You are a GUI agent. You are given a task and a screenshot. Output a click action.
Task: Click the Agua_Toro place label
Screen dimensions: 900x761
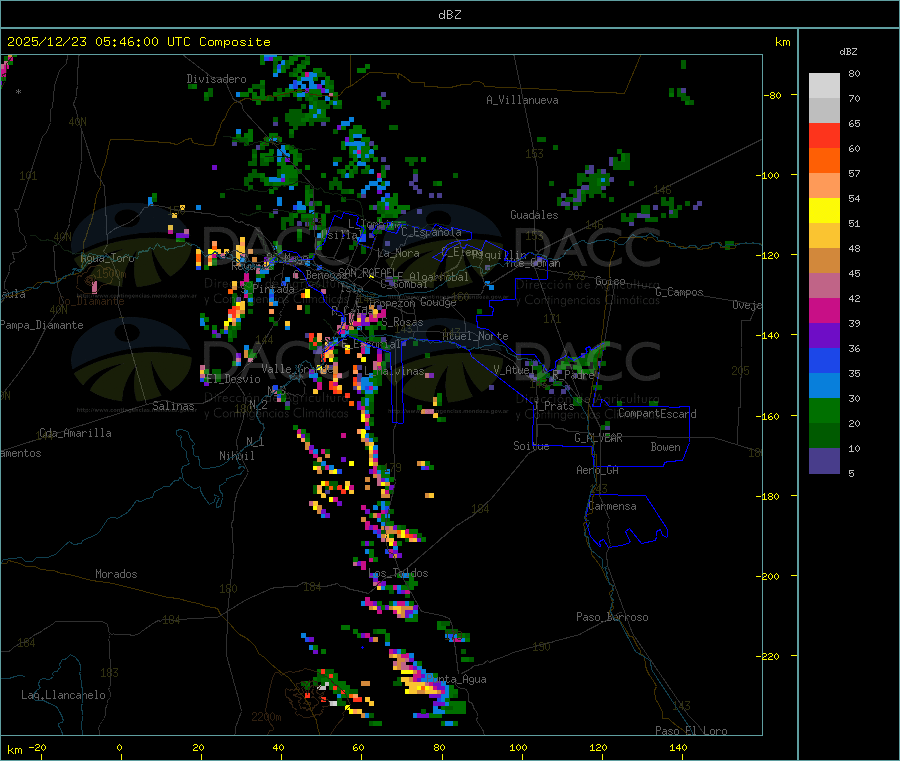click(107, 258)
